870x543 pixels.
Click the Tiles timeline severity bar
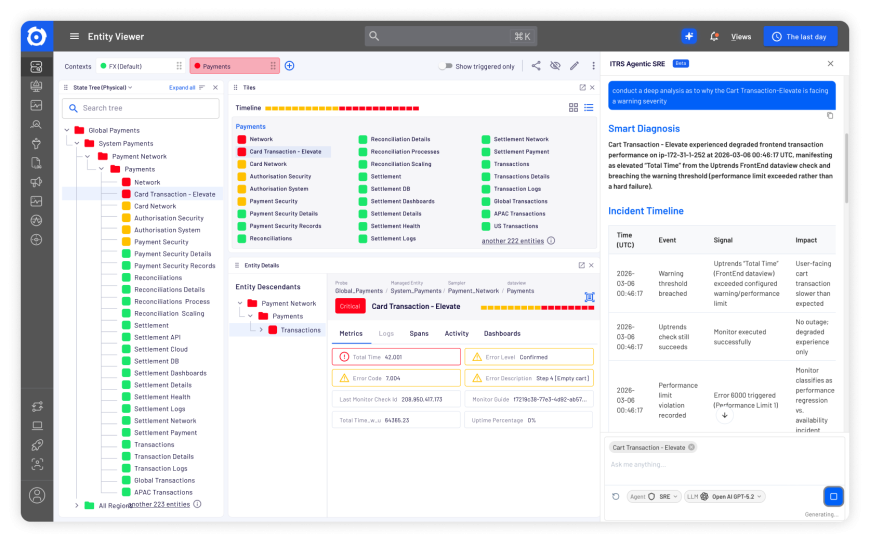tap(342, 108)
